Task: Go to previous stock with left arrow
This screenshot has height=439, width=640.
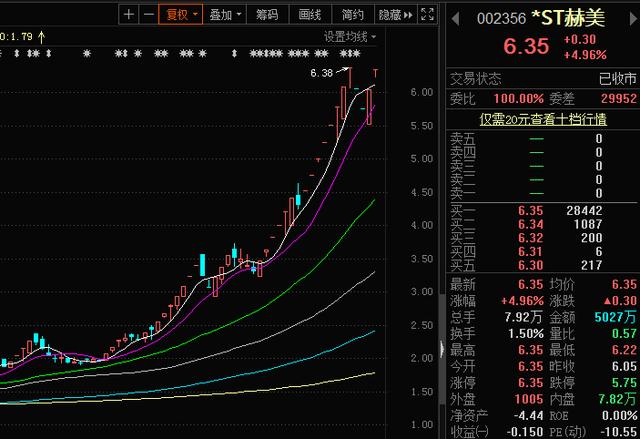Action: click(456, 19)
